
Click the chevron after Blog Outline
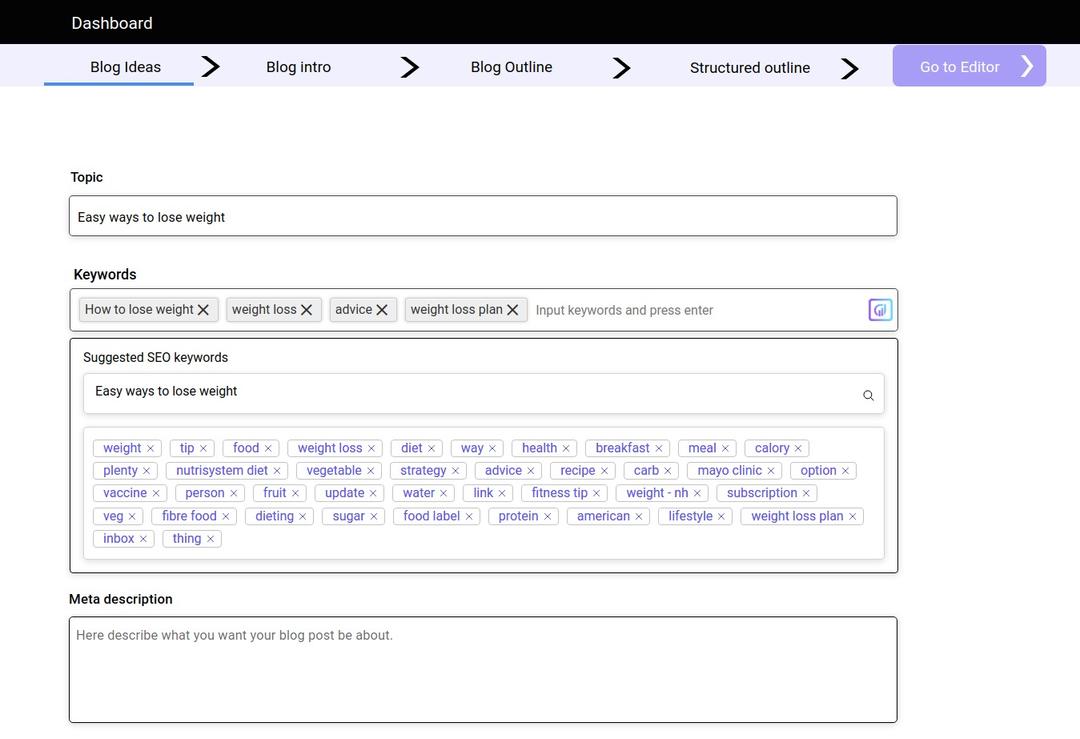pyautogui.click(x=621, y=67)
